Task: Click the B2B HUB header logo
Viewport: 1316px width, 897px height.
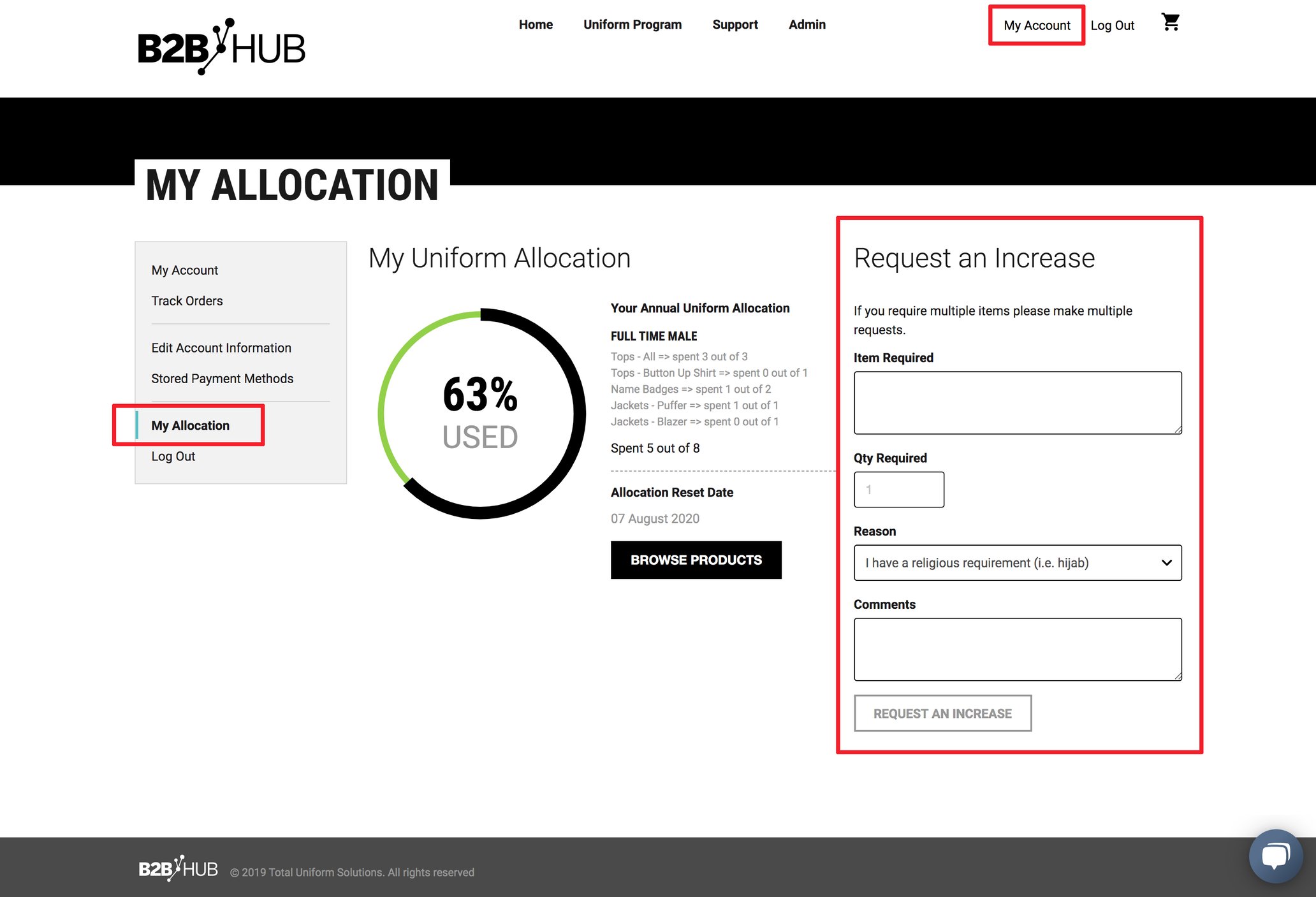Action: pyautogui.click(x=221, y=47)
